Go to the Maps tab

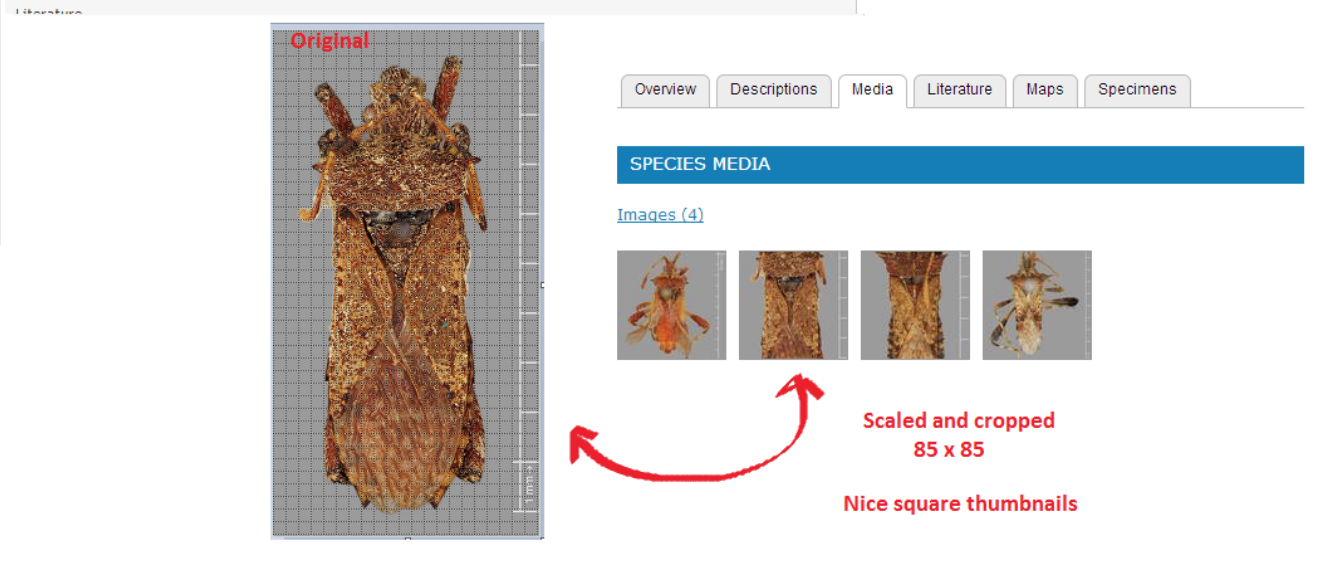(x=1044, y=90)
